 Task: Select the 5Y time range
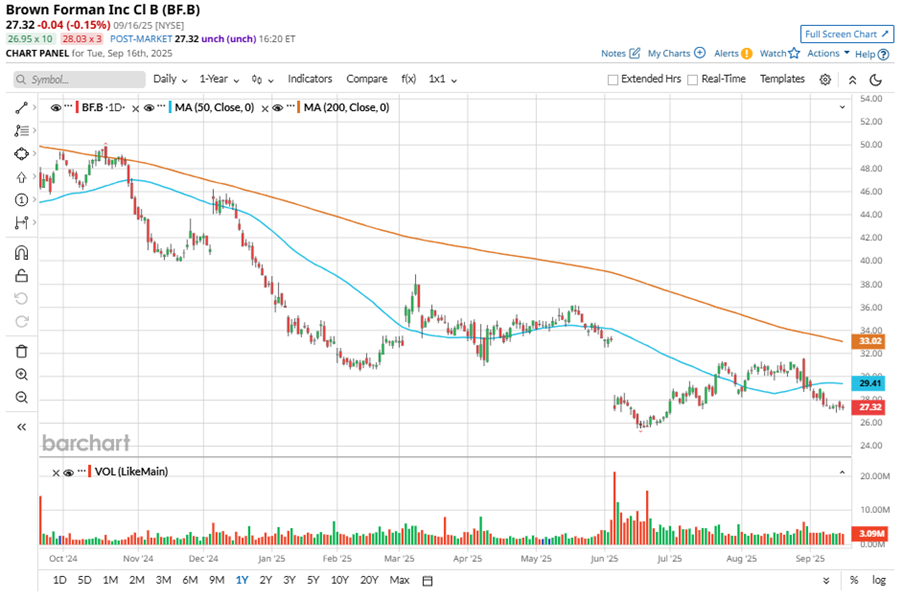tap(313, 580)
